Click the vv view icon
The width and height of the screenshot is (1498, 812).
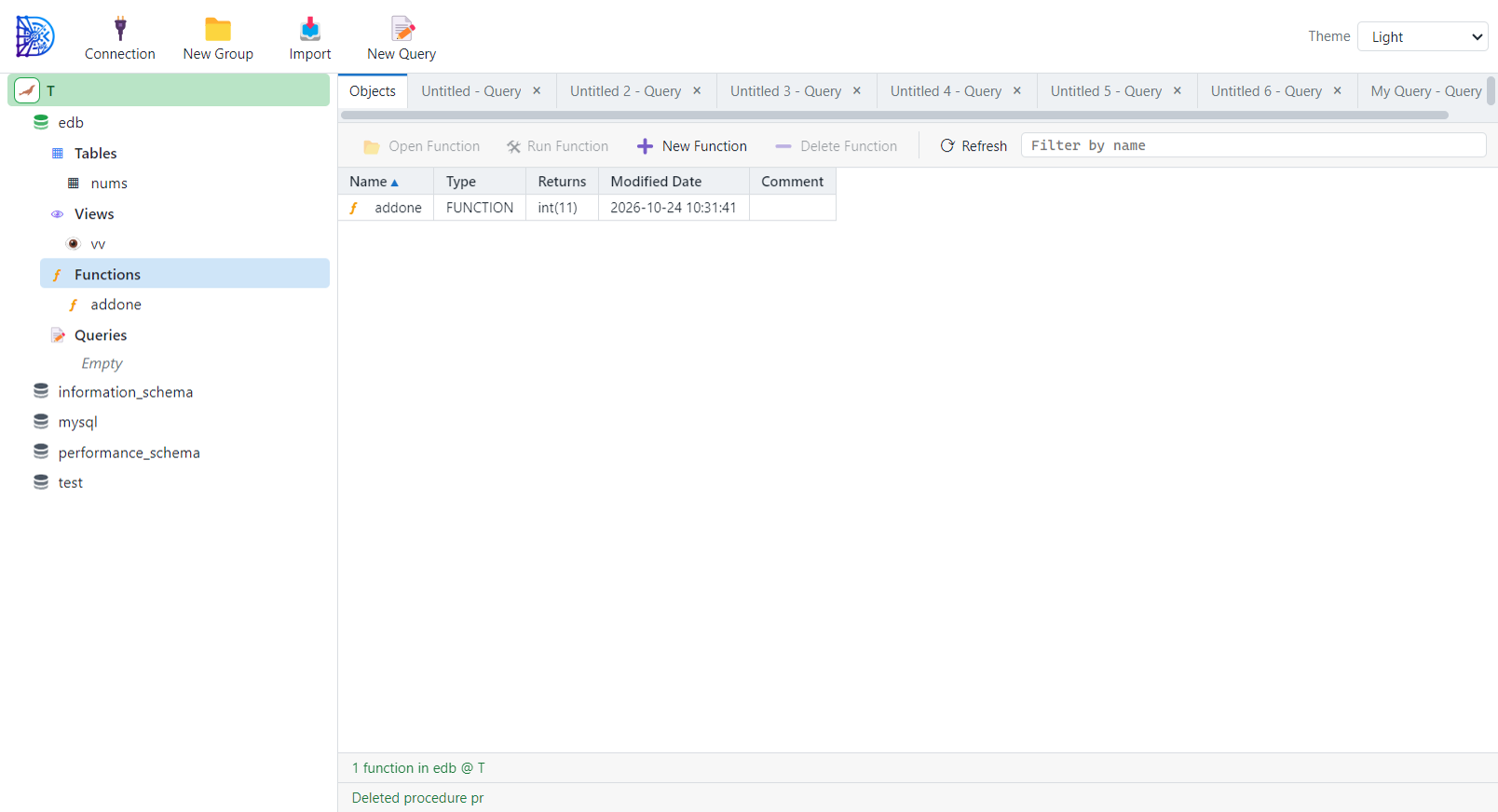pos(74,244)
